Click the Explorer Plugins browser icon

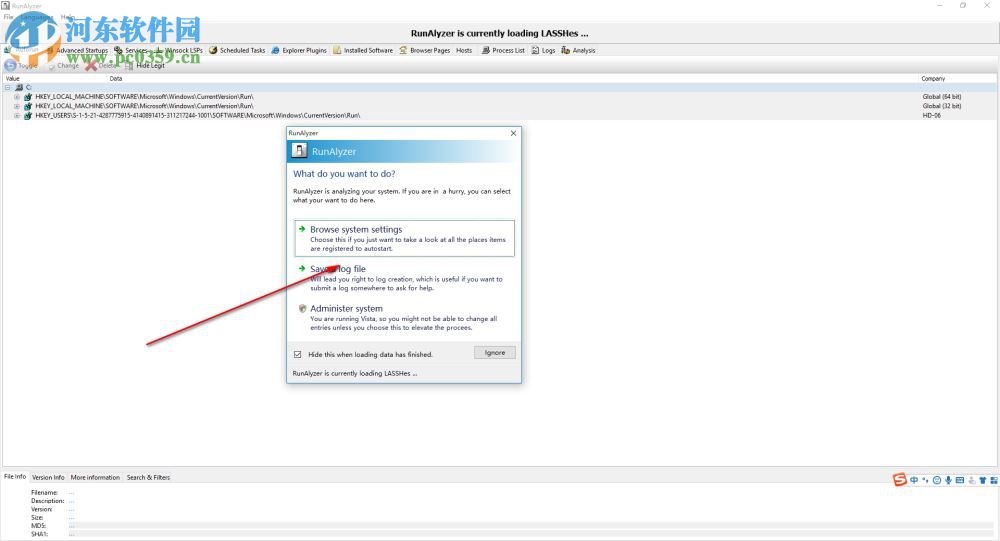click(x=276, y=50)
